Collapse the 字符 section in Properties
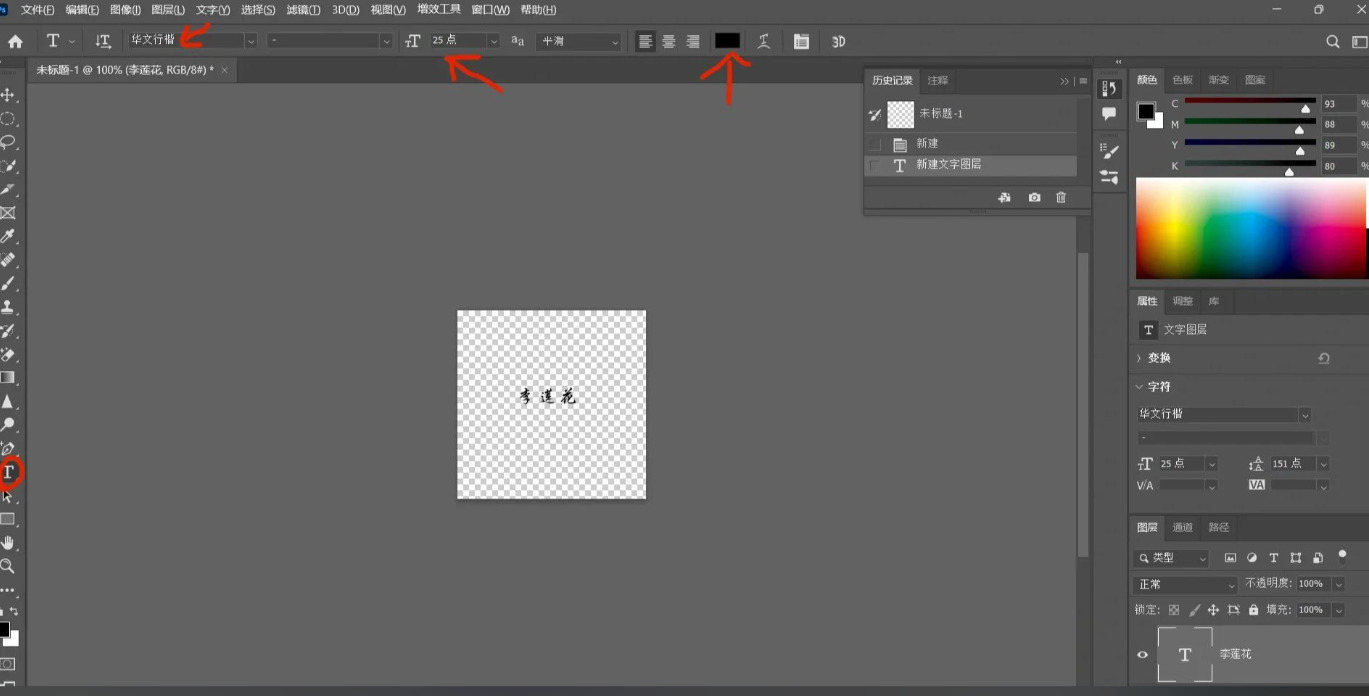 coord(1140,387)
